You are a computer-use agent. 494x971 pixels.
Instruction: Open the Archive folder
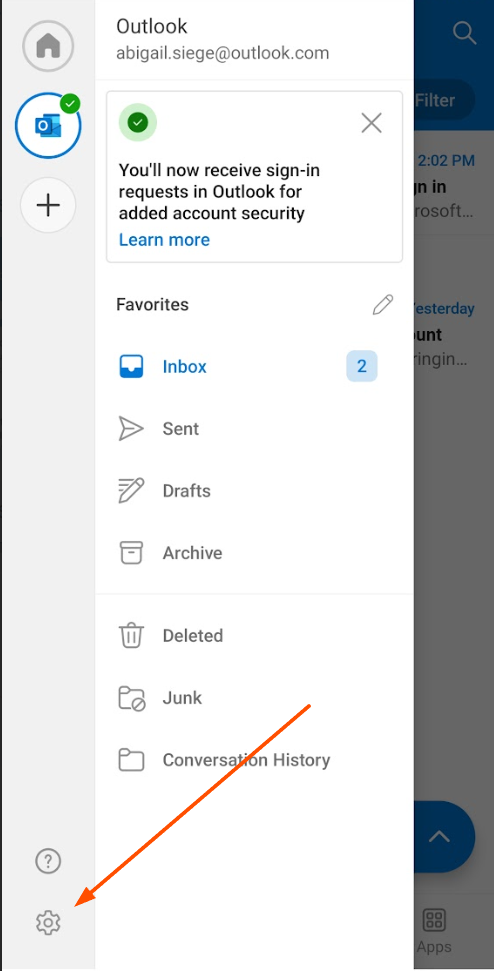point(254,552)
